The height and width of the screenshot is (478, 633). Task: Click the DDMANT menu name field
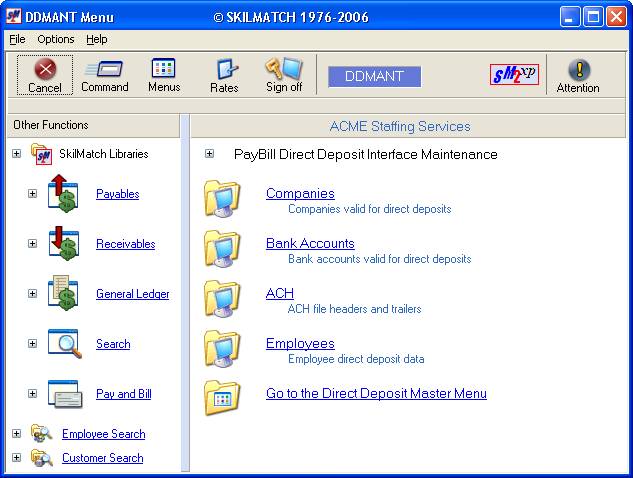point(374,76)
